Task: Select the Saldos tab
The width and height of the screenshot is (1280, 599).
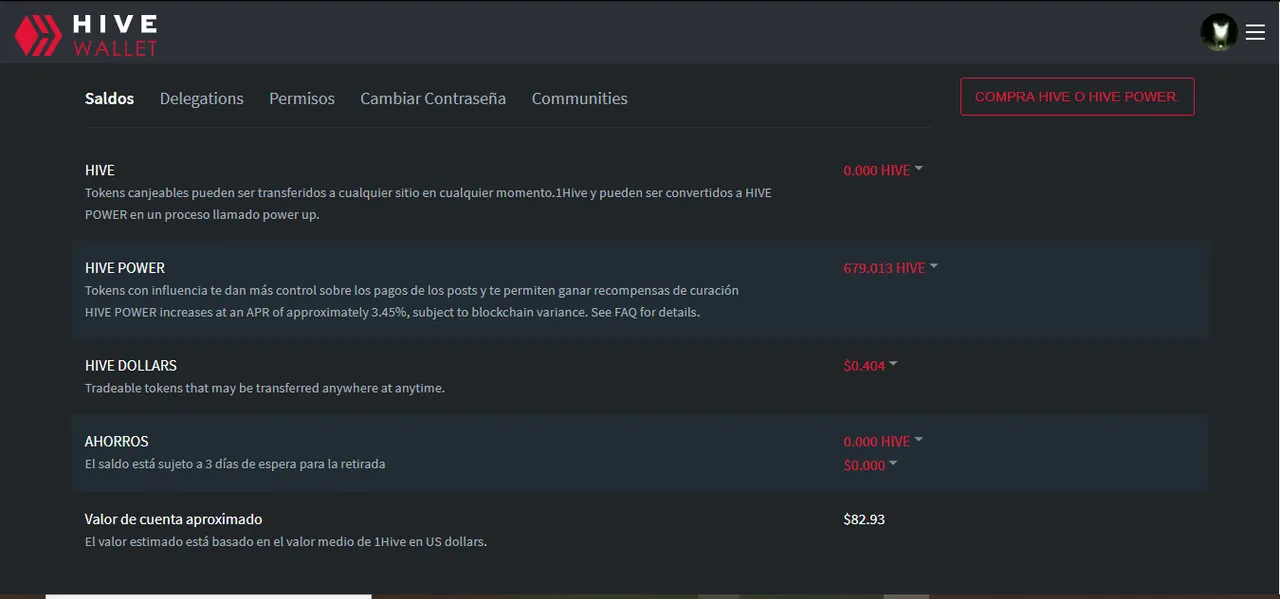Action: click(109, 98)
